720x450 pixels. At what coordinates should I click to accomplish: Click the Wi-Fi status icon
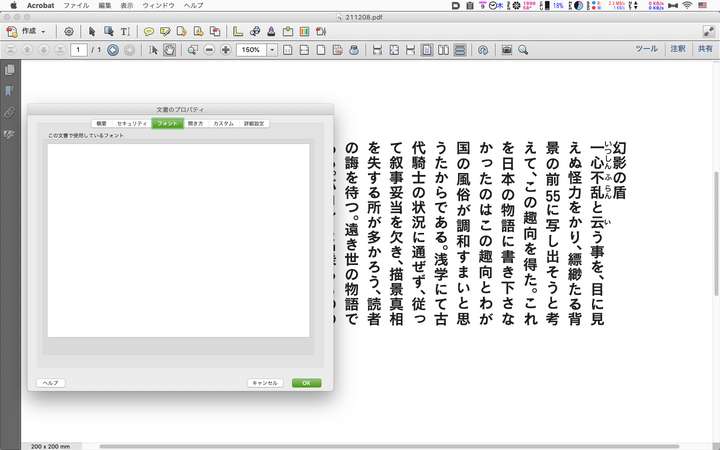point(687,6)
